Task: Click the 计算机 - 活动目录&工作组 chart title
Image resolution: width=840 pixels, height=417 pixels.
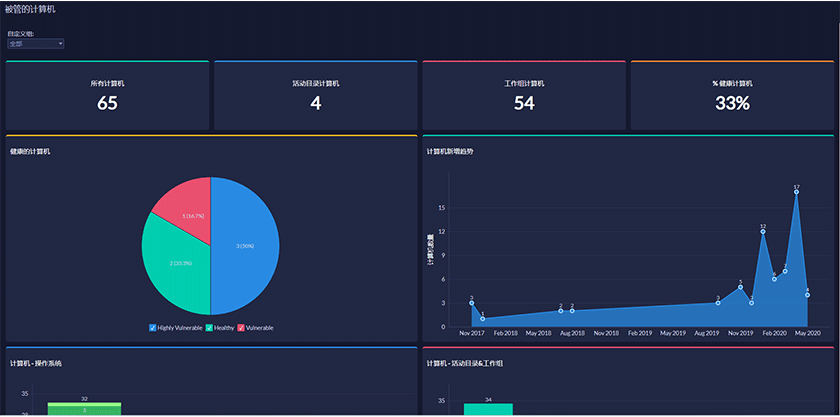Action: 464,363
